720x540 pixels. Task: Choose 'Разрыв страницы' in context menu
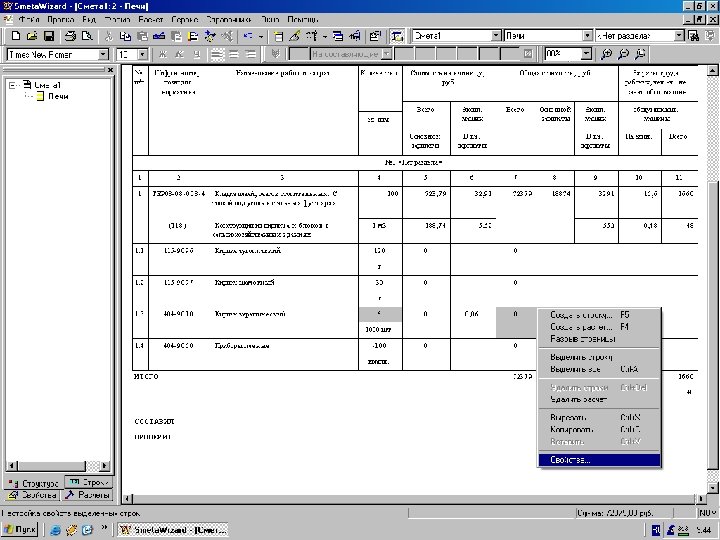[x=599, y=339]
